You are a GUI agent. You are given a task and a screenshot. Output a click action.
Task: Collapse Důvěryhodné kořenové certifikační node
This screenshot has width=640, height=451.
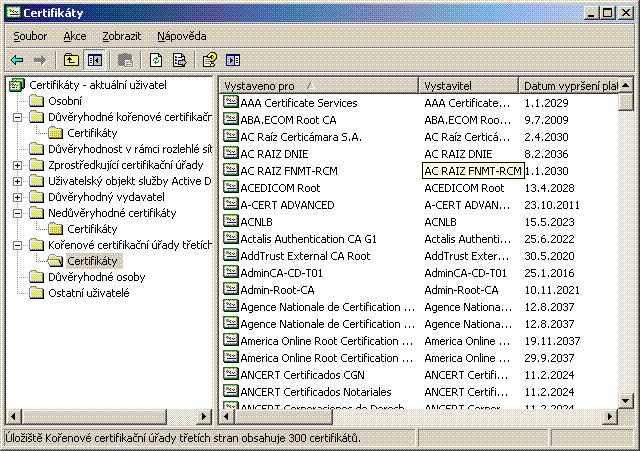[x=18, y=117]
